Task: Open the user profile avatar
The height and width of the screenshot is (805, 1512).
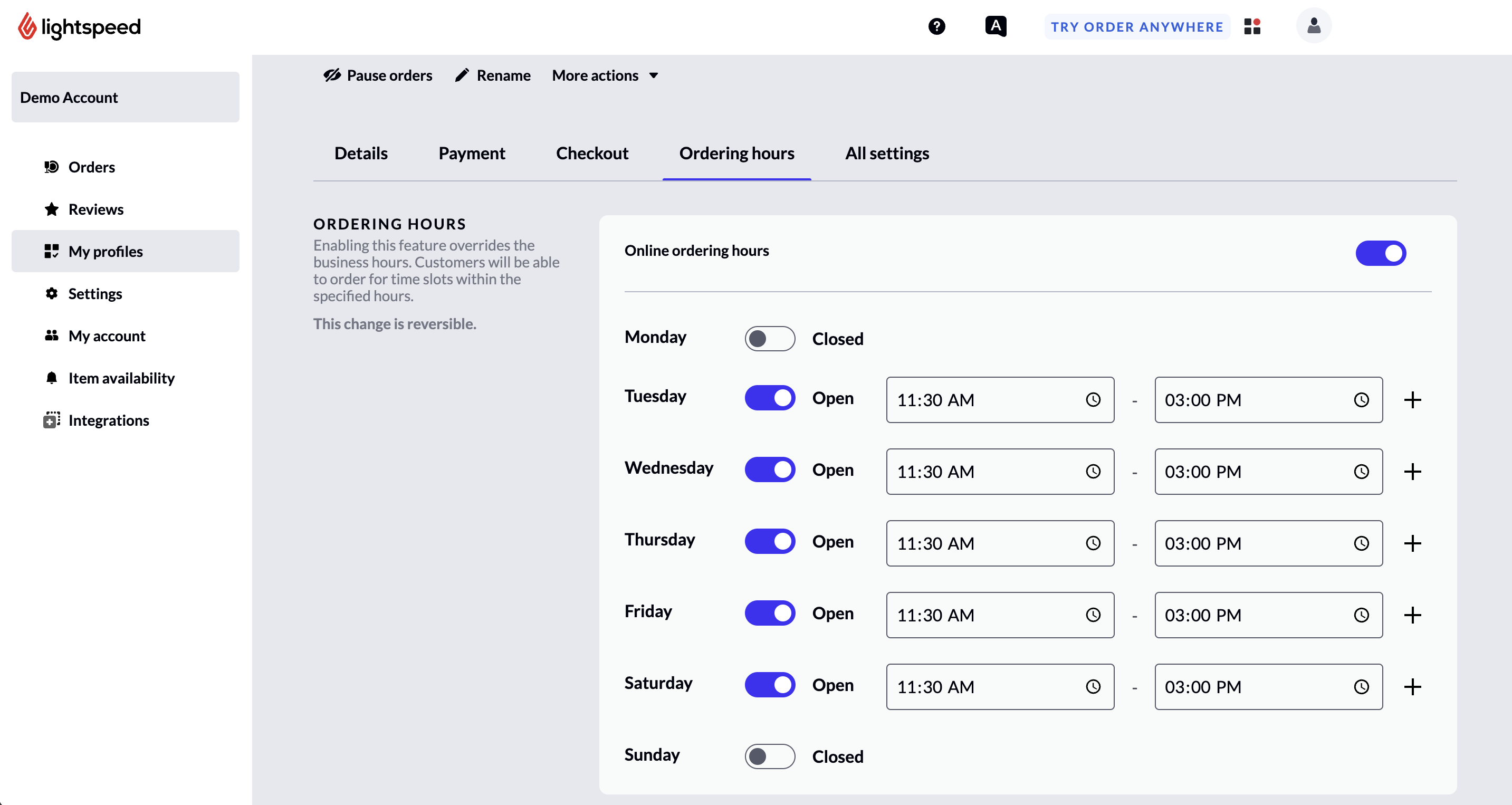Action: 1314,26
